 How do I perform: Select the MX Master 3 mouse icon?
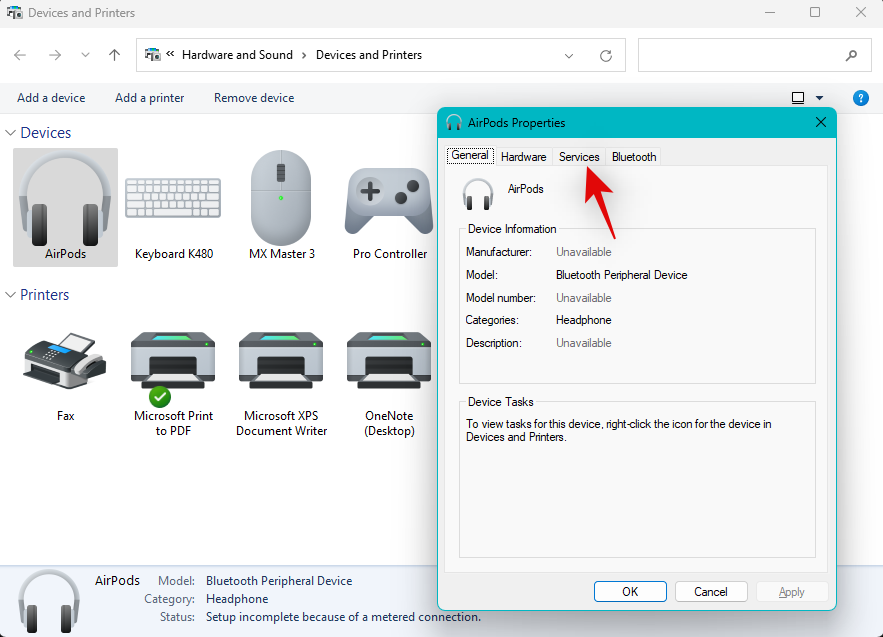[x=281, y=197]
